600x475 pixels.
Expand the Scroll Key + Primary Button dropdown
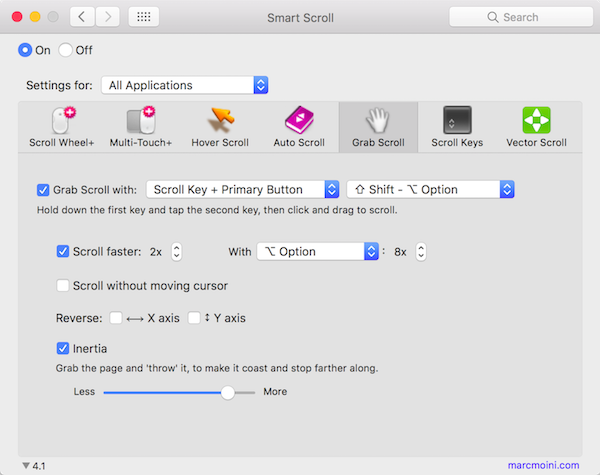pos(243,189)
